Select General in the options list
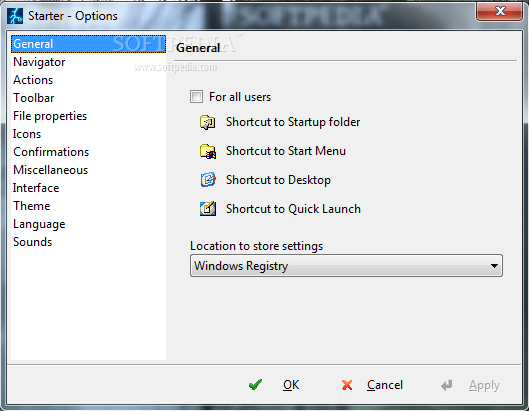The width and height of the screenshot is (529, 411). 88,44
